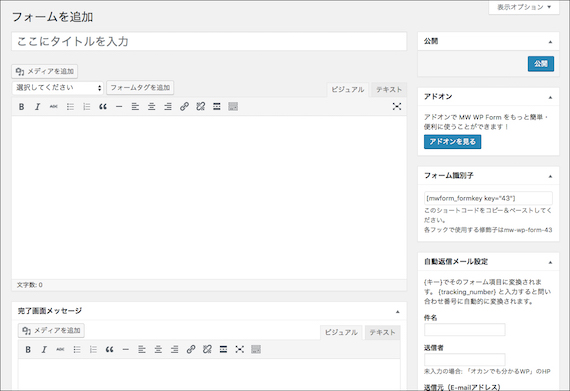This screenshot has width=570, height=391.
Task: Click the 文字数: 0 word count
Action: [29, 285]
